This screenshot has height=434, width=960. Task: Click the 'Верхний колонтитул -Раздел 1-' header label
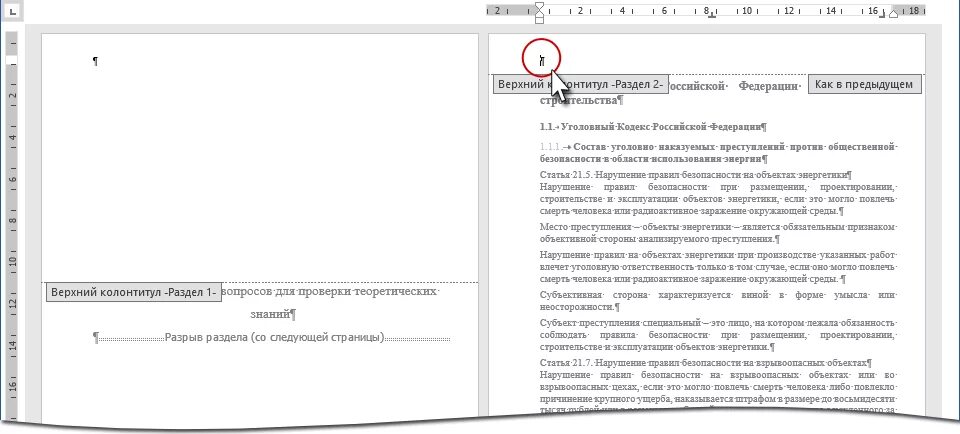(x=134, y=293)
